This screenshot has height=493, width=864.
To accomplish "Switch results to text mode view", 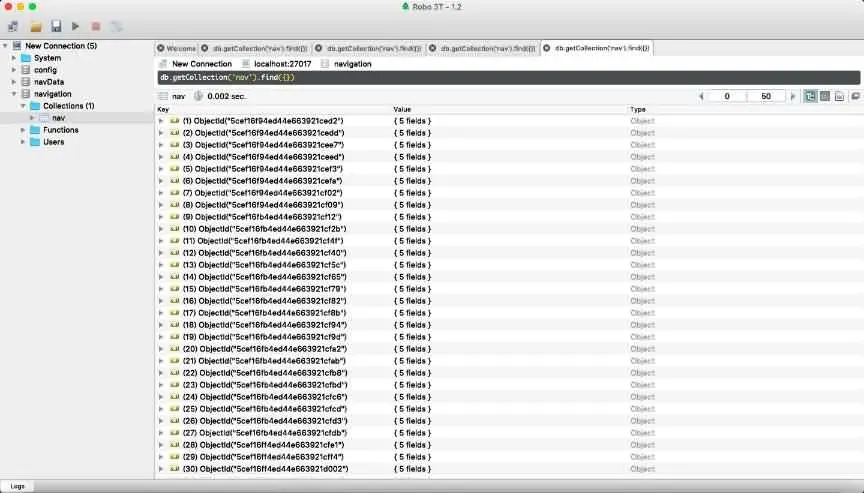I will (839, 96).
